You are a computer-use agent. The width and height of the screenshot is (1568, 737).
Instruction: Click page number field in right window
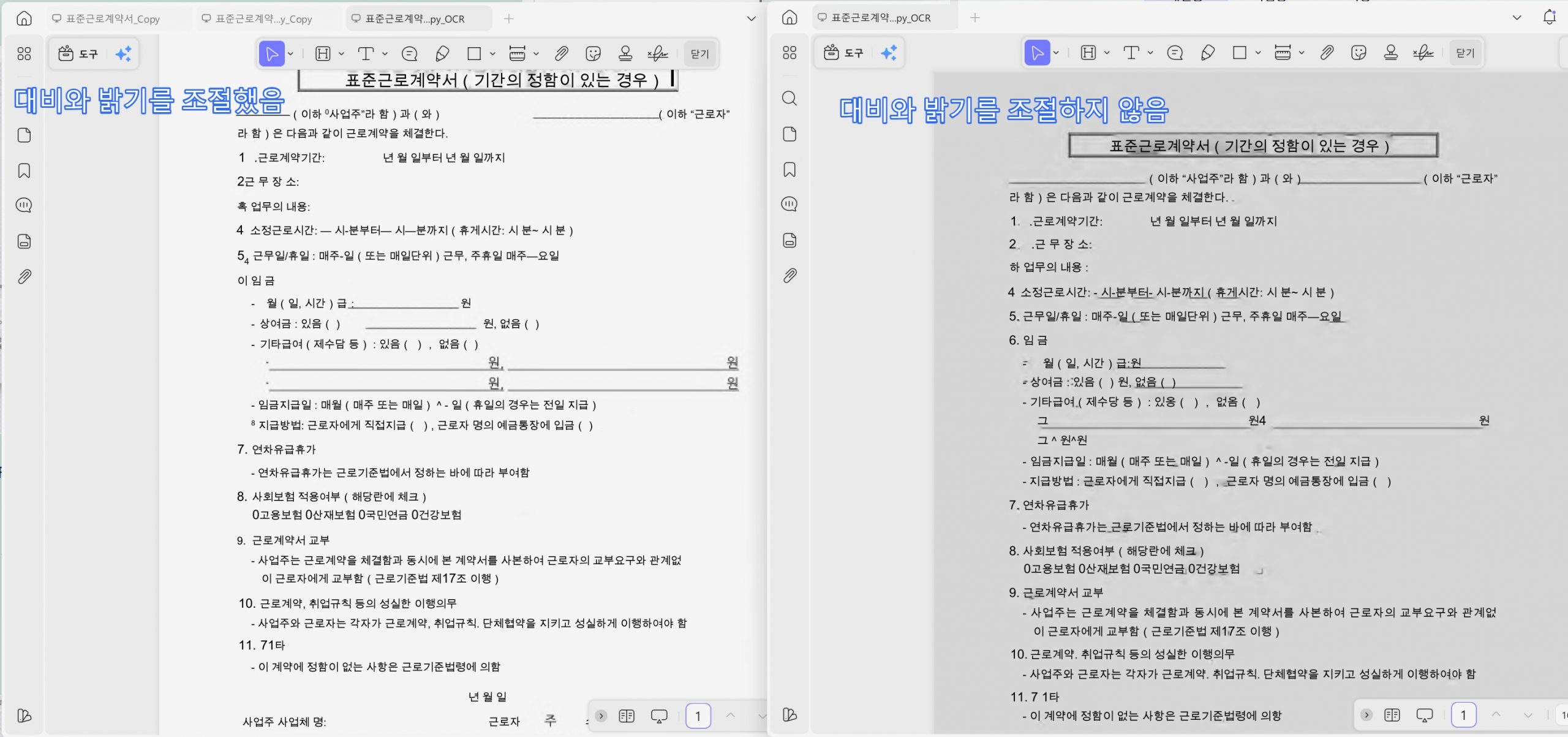[1464, 715]
